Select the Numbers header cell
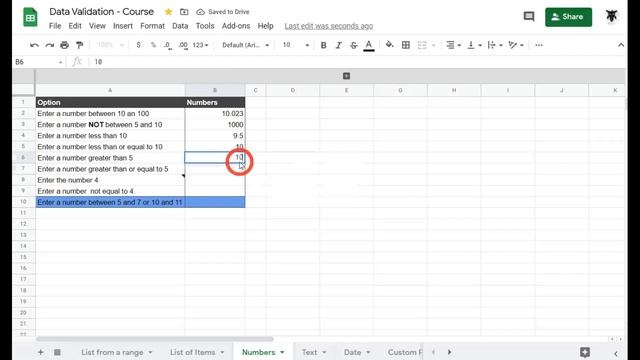 point(215,102)
